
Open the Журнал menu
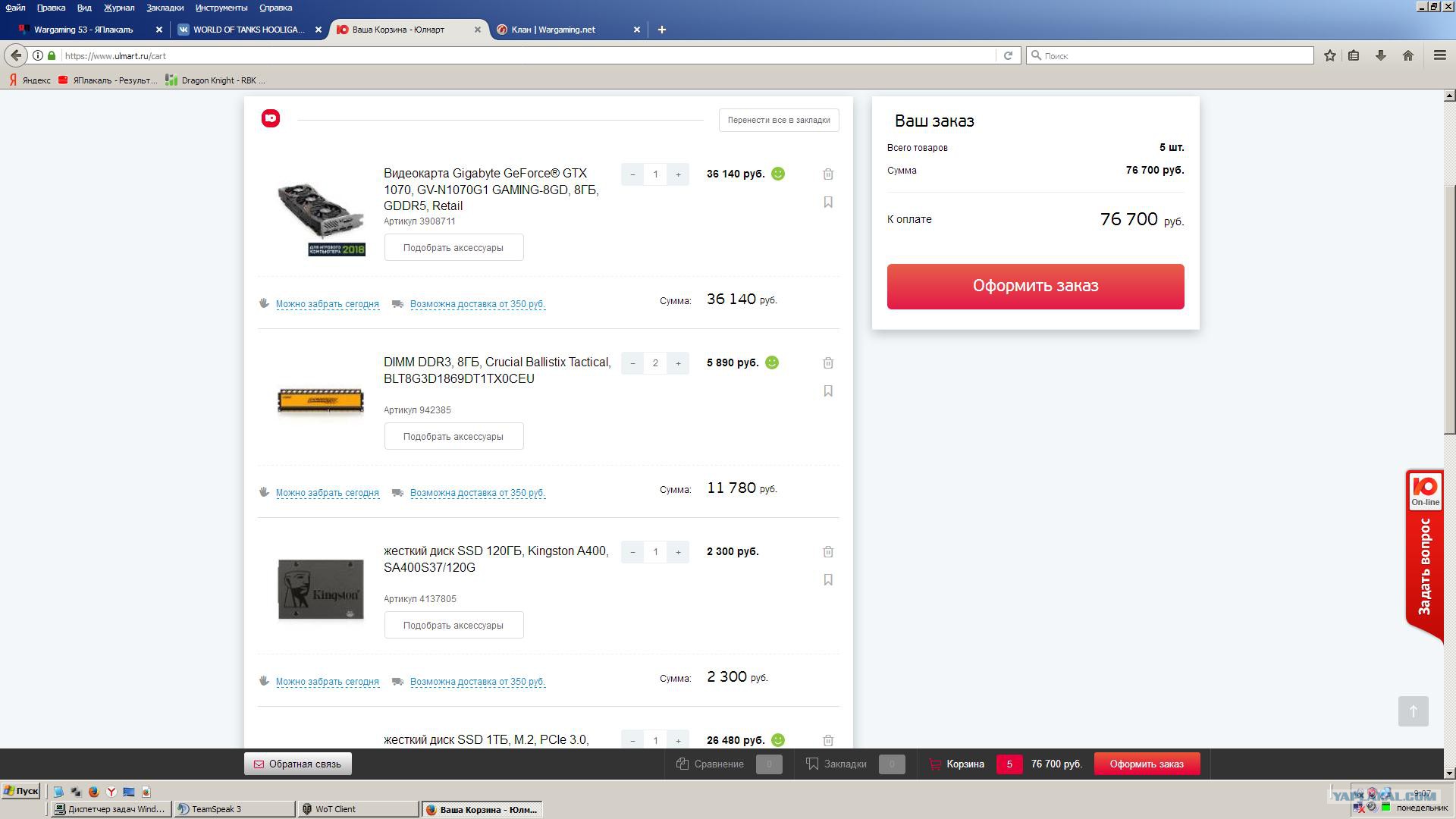tap(119, 8)
